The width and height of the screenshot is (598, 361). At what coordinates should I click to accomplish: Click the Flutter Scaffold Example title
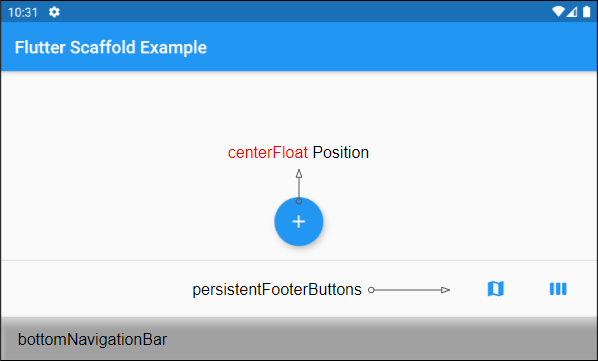click(x=111, y=48)
